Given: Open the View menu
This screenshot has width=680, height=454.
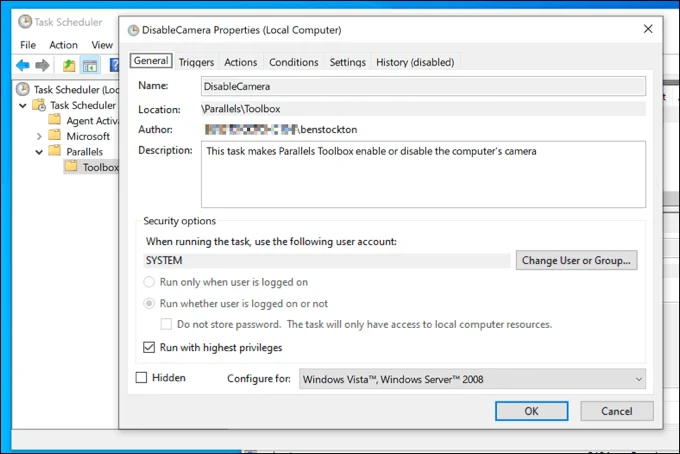Looking at the screenshot, I should click(x=102, y=45).
